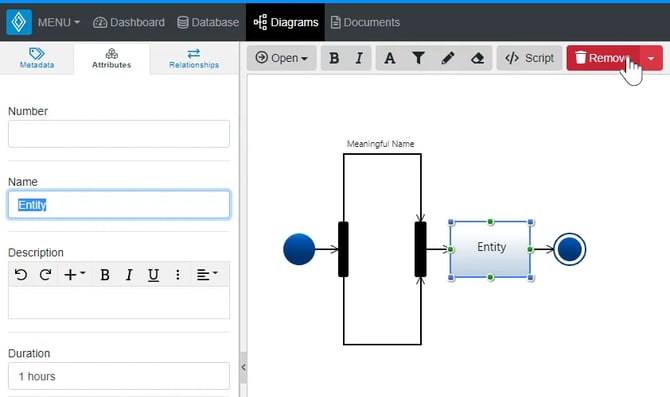Open the diagram toolbar Open dropdown
Screen dimensions: 670x397
click(x=281, y=58)
